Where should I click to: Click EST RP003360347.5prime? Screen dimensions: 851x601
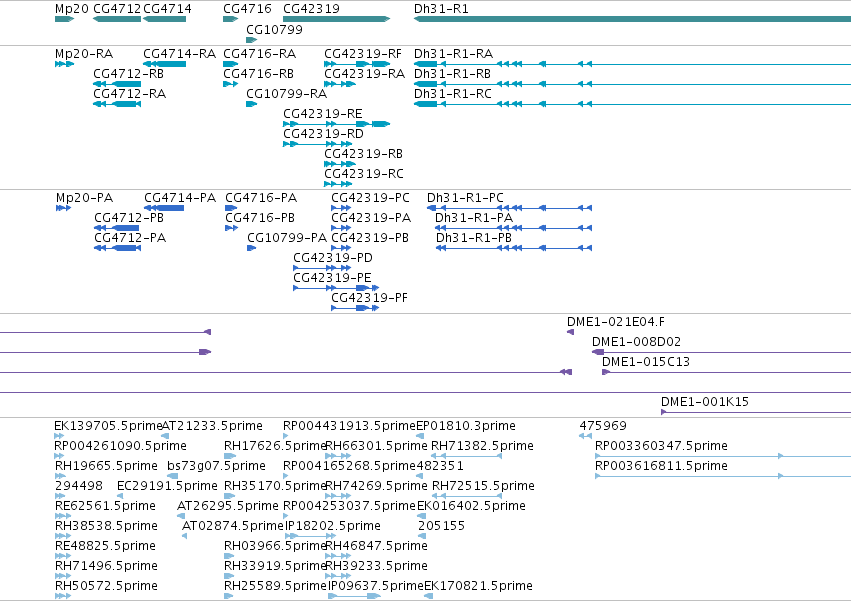point(661,446)
